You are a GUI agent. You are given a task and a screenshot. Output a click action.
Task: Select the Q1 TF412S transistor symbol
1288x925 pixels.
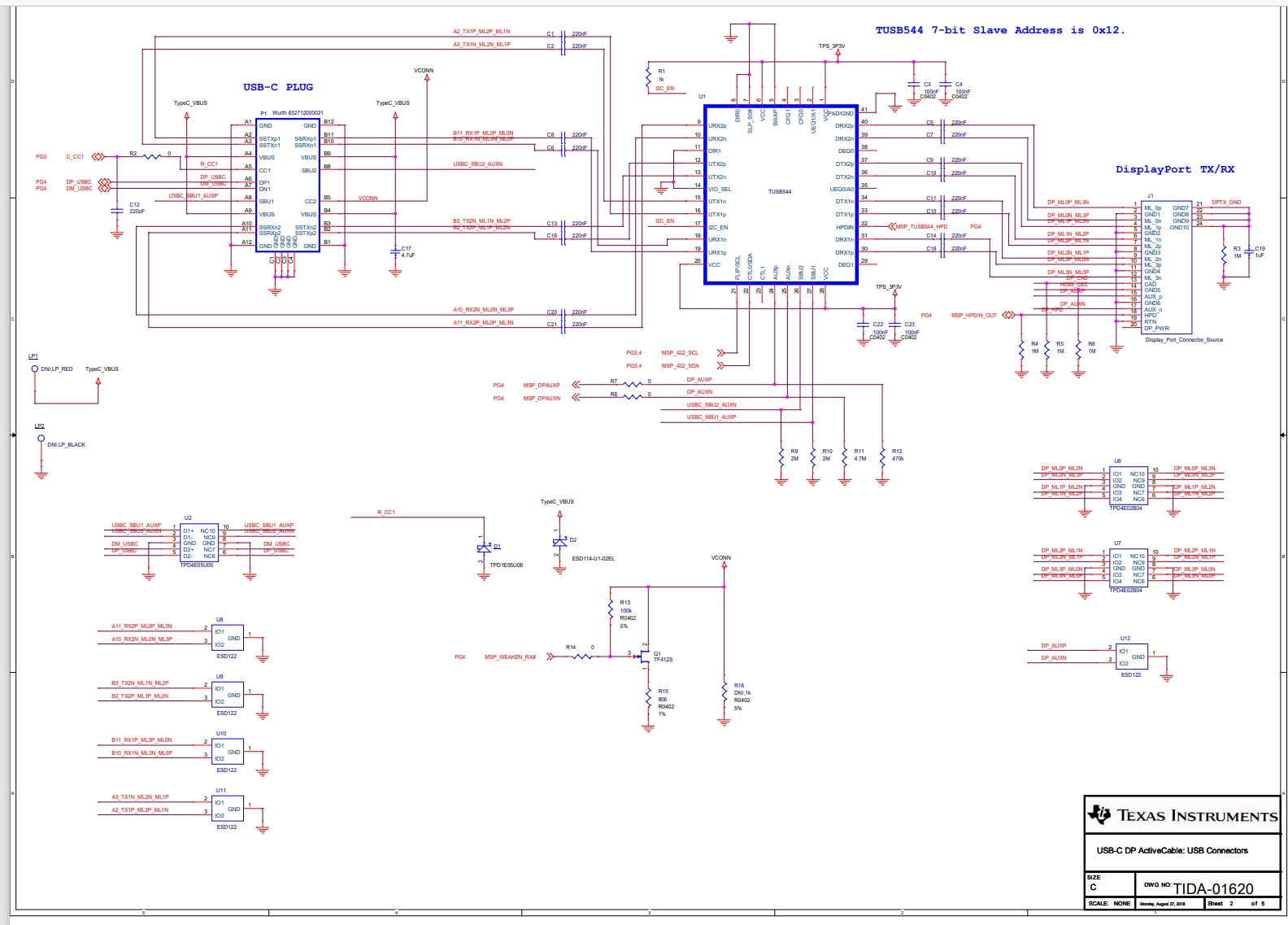point(644,655)
